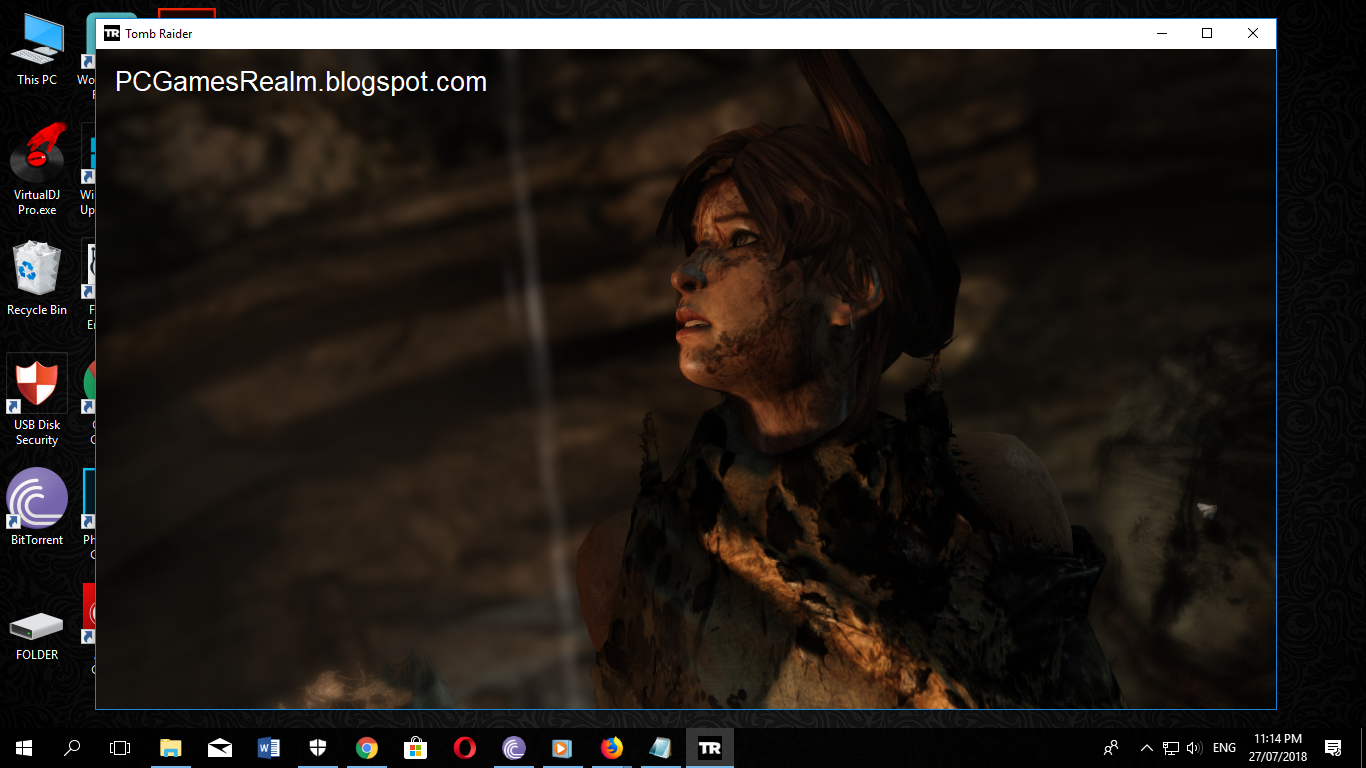Open the People tray icon
Image resolution: width=1366 pixels, height=768 pixels.
click(1111, 747)
